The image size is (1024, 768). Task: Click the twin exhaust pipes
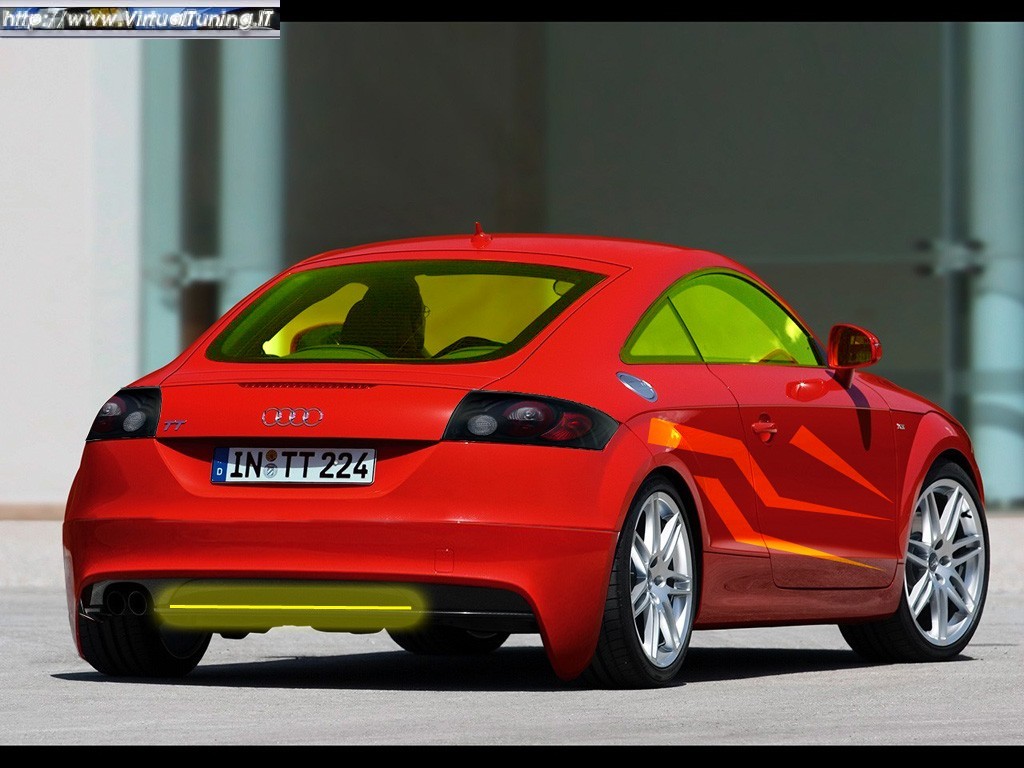[125, 602]
